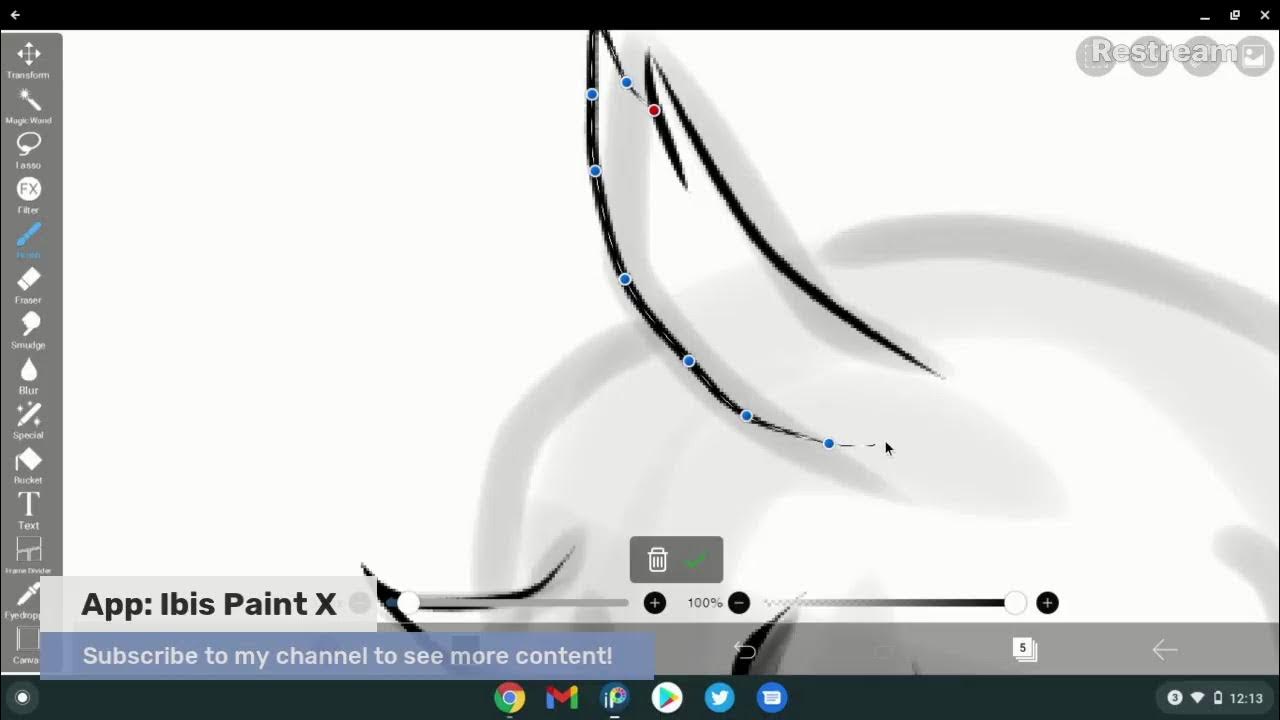Open Twitter from the shelf
1280x720 pixels.
click(720, 698)
